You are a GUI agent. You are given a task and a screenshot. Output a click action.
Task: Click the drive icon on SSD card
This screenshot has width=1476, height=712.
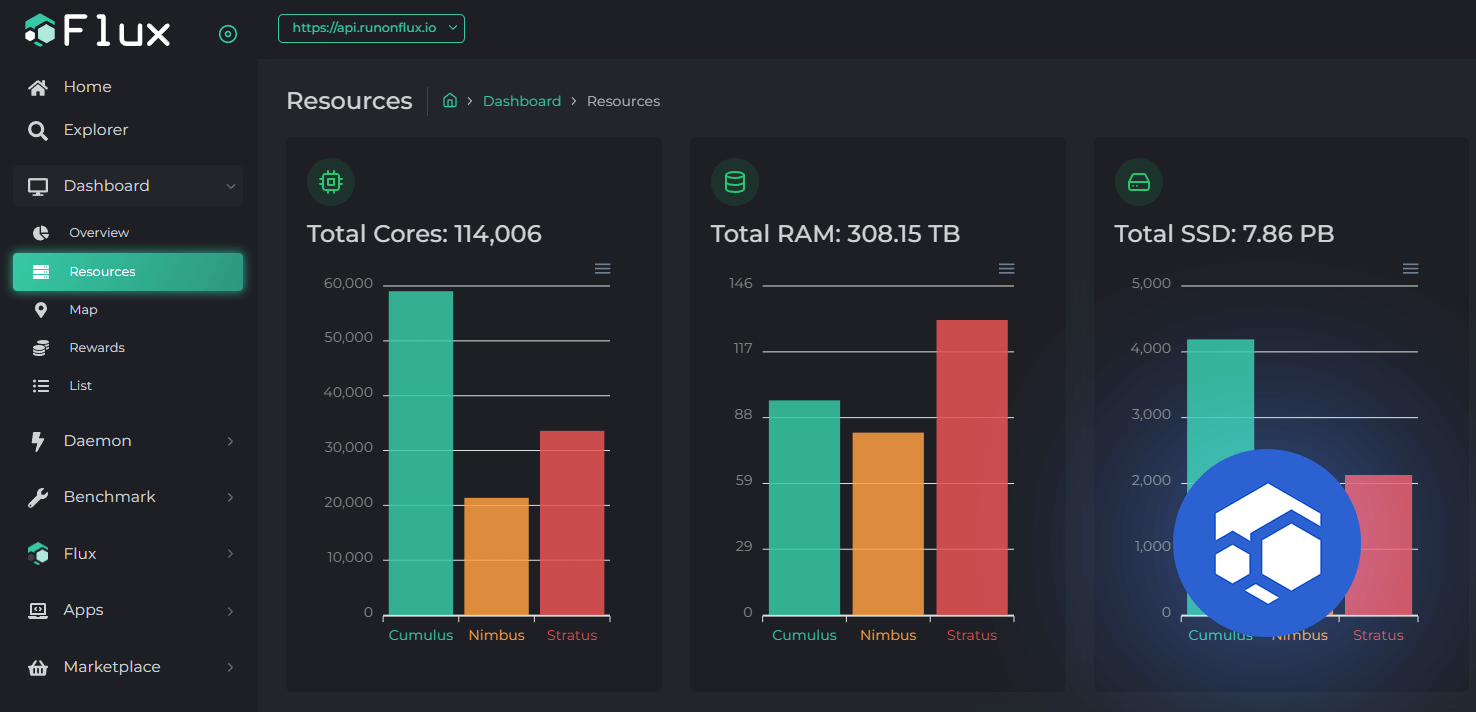[x=1139, y=182]
